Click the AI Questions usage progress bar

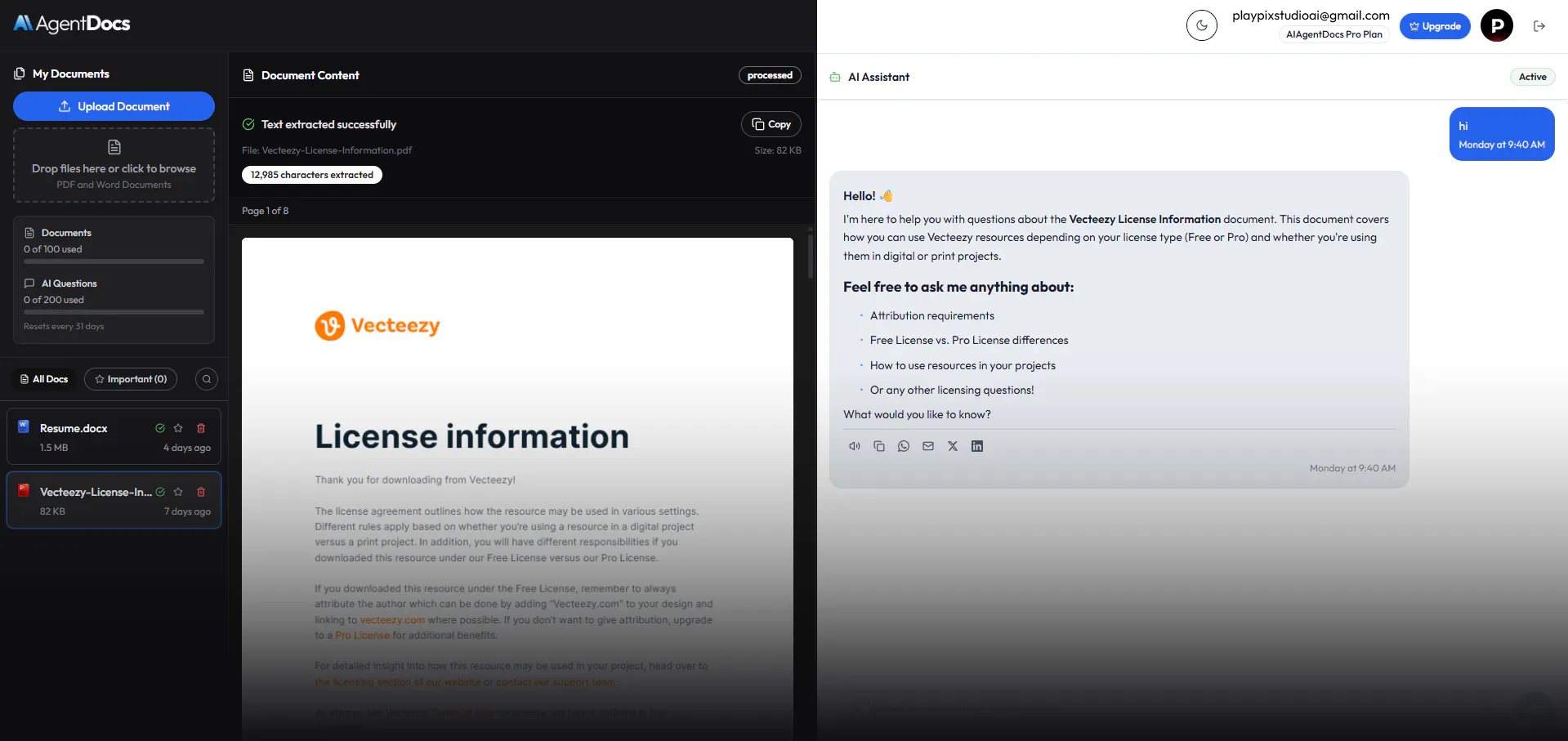pyautogui.click(x=114, y=312)
